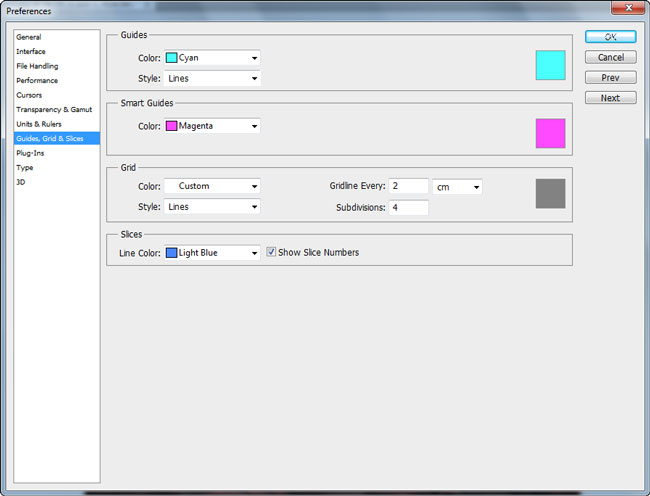Open the Guides Style dropdown
Viewport: 650px width, 496px height.
[x=212, y=78]
